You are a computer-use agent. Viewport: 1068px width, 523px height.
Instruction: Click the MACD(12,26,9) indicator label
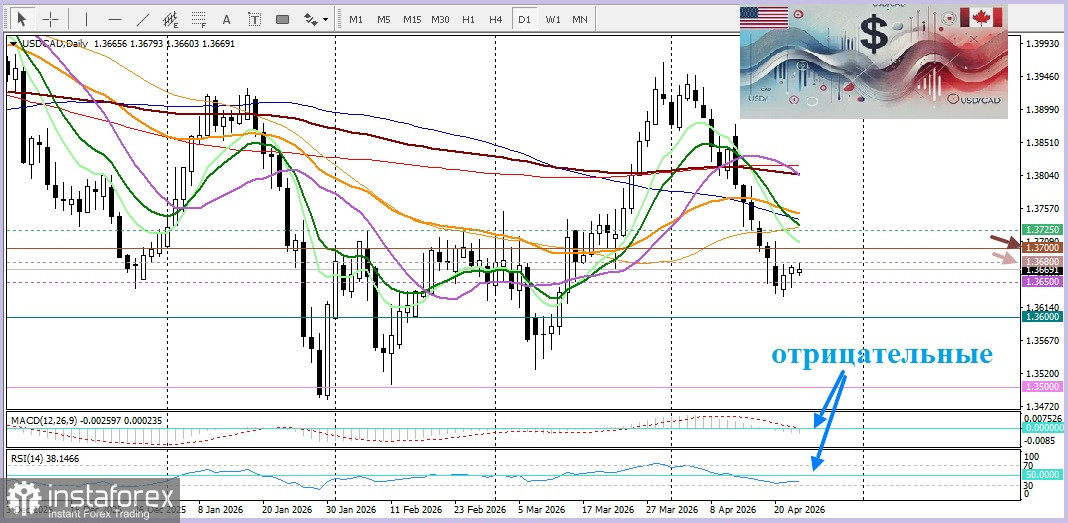click(x=44, y=421)
